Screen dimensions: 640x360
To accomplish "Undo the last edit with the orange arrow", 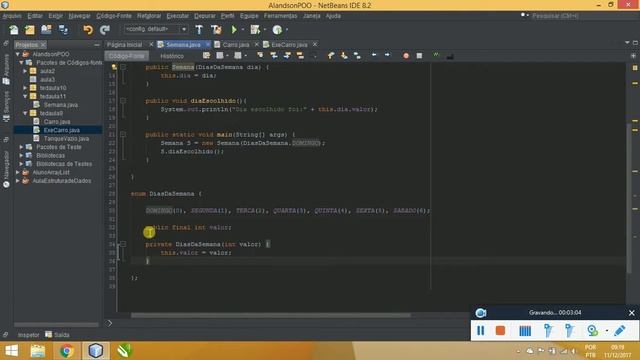I will click(88, 29).
